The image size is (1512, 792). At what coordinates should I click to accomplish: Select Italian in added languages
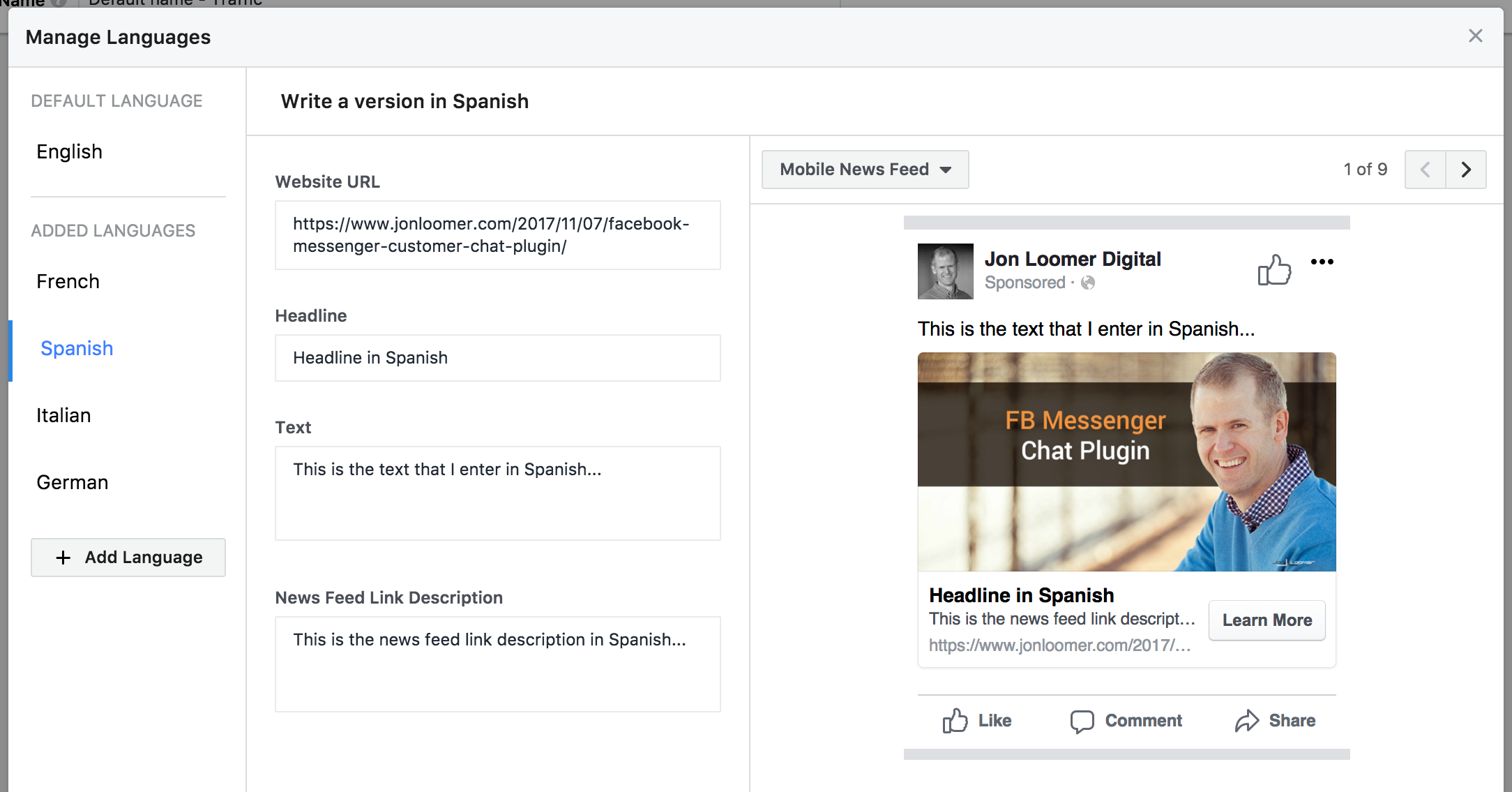tap(63, 415)
